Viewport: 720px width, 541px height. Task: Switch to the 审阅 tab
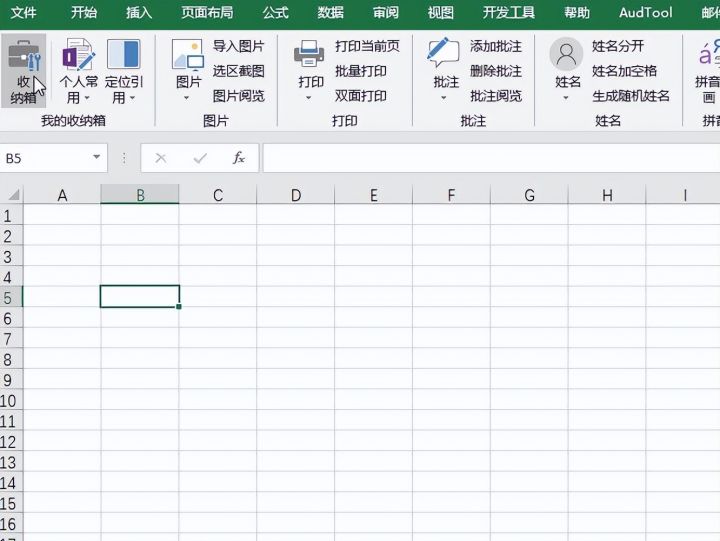coord(386,12)
